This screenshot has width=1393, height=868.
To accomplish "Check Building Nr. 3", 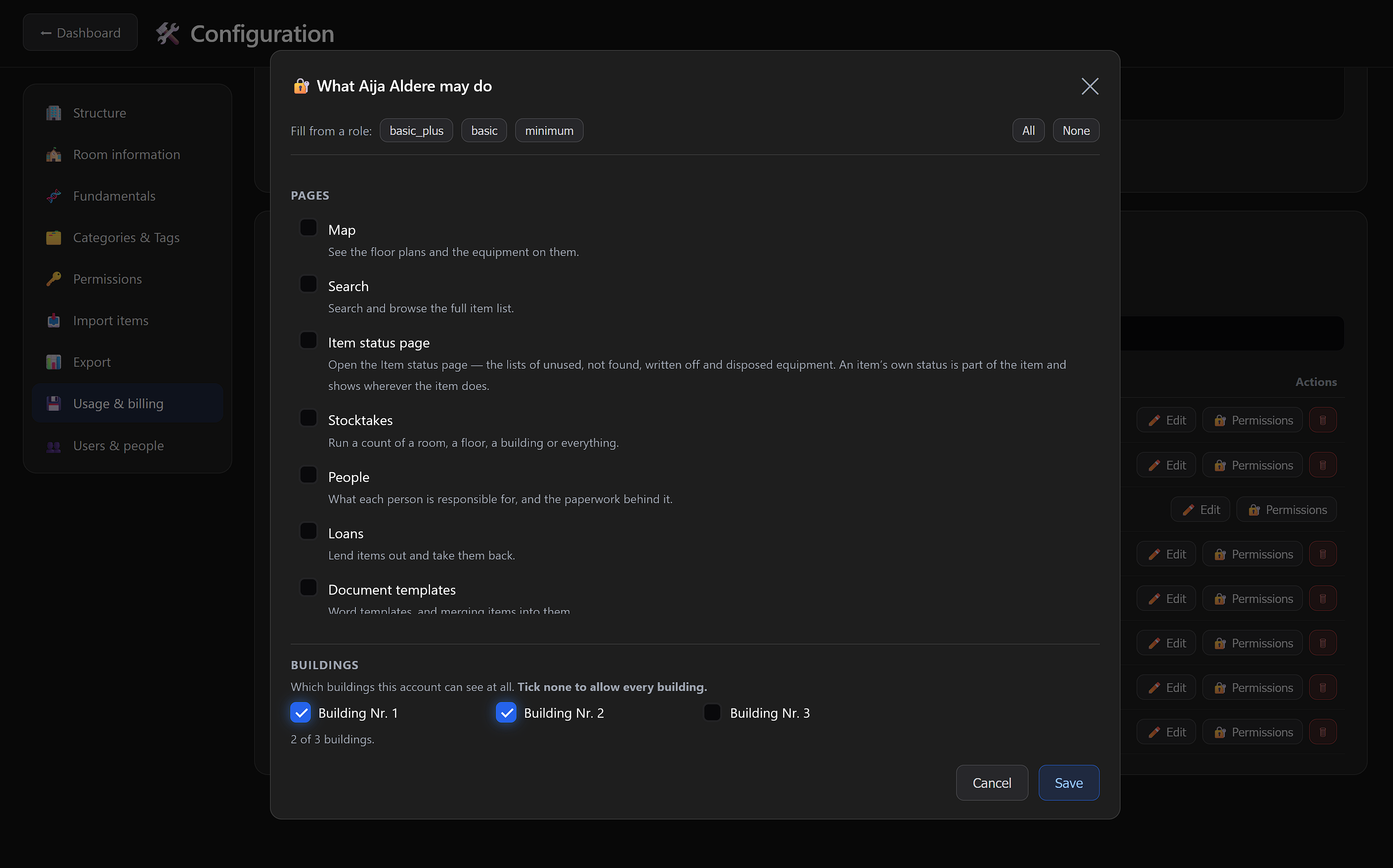I will click(712, 712).
